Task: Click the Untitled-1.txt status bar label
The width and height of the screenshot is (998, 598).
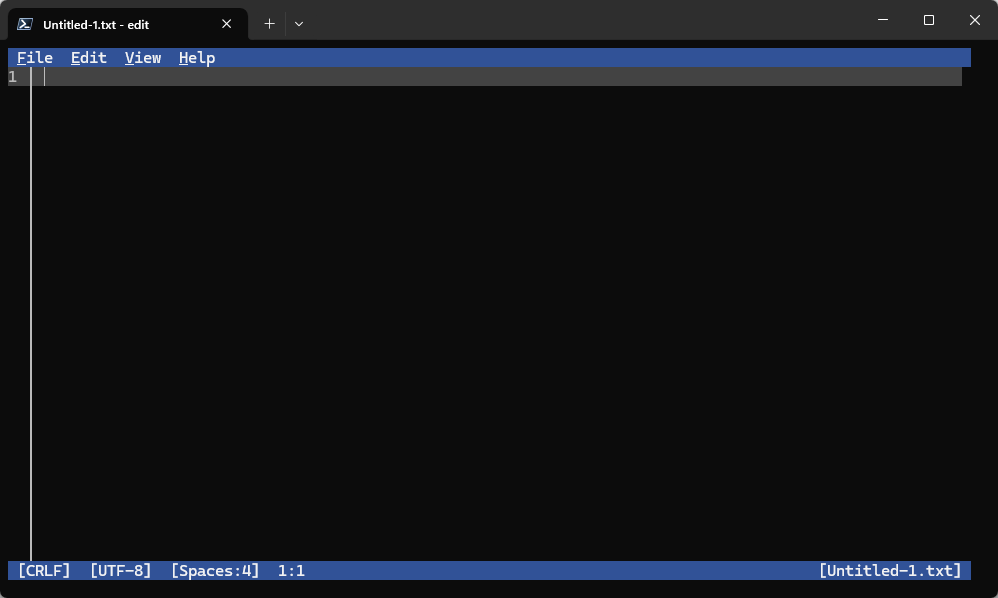Action: tap(890, 570)
